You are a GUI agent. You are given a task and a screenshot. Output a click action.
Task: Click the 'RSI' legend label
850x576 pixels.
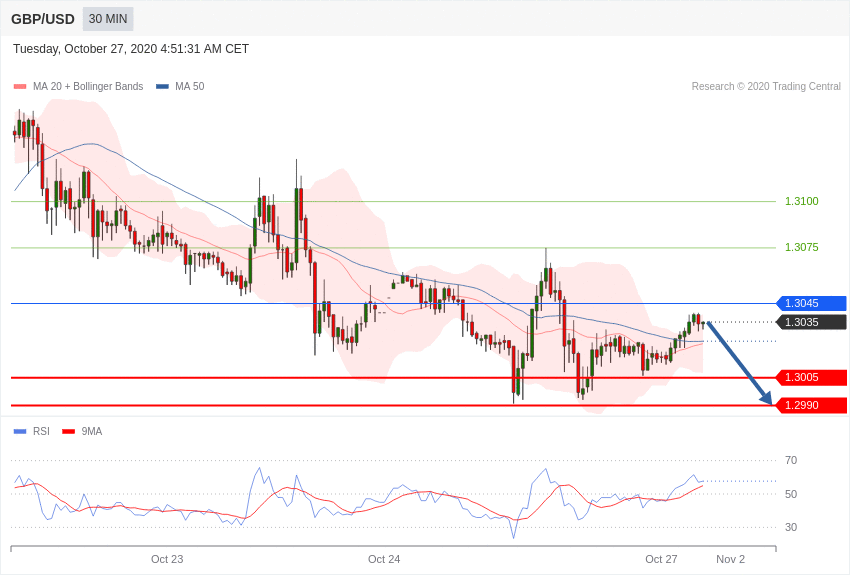41,431
